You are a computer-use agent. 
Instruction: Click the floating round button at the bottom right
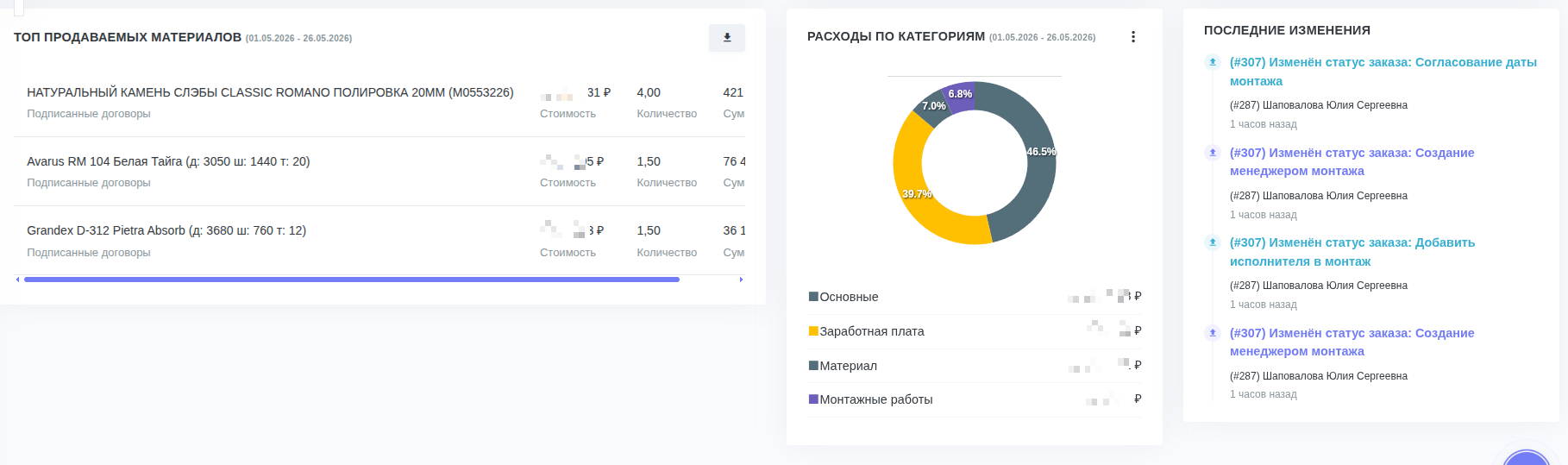point(1527,459)
